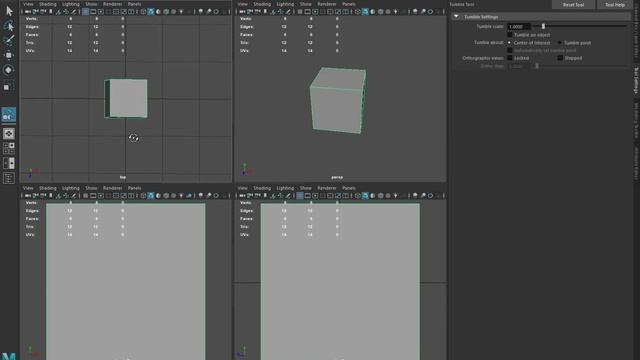Click highlighted Smooth Shade icon in perspective toolbar
The image size is (640, 360).
click(365, 12)
